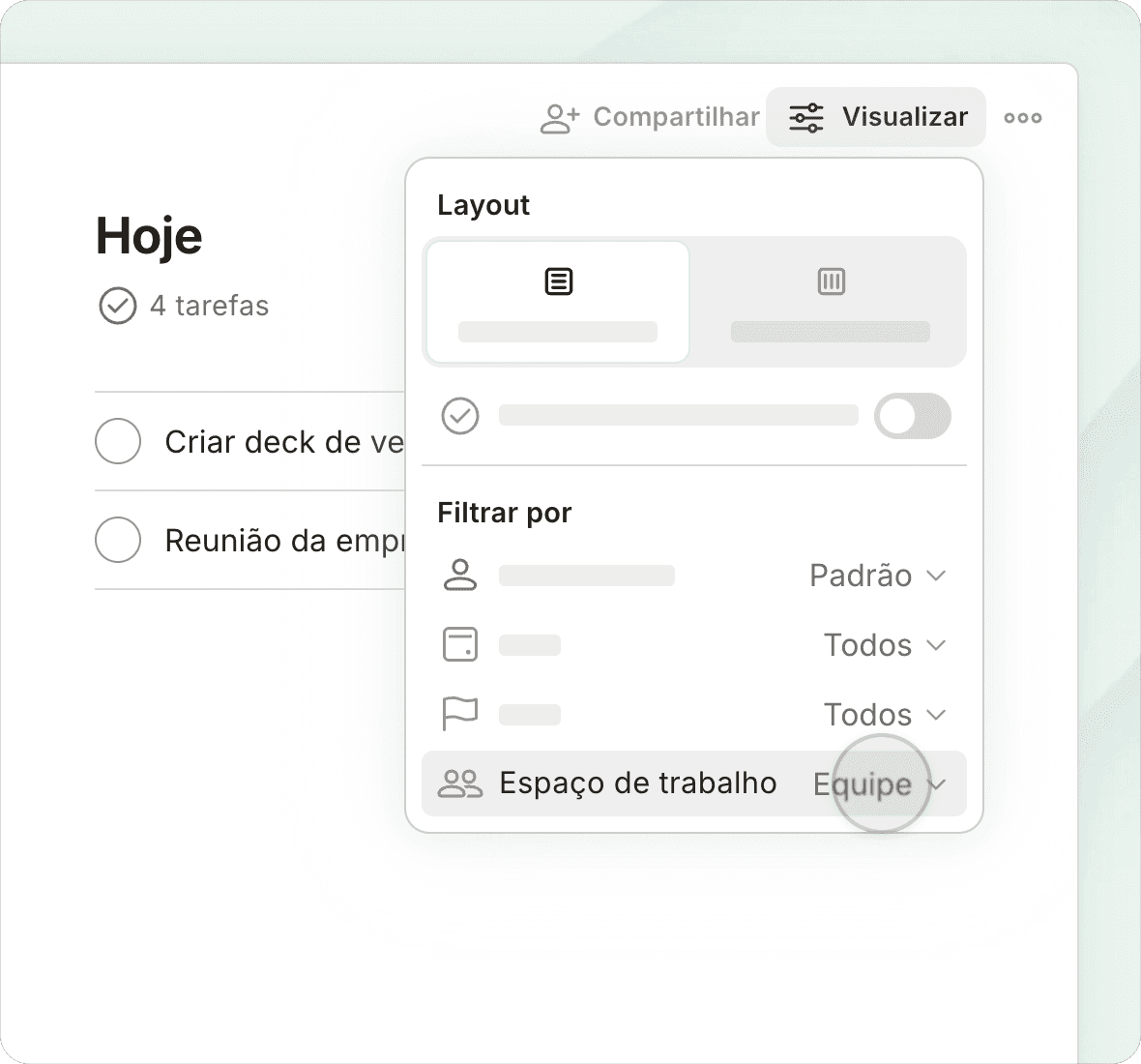Click the calendar icon in filter list
Screen dimensions: 1141x1064
(x=460, y=645)
